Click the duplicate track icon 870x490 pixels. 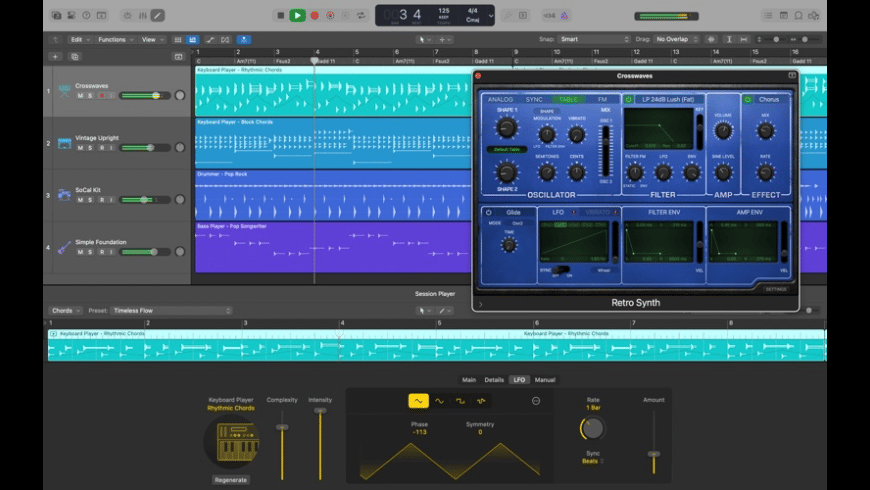(75, 57)
